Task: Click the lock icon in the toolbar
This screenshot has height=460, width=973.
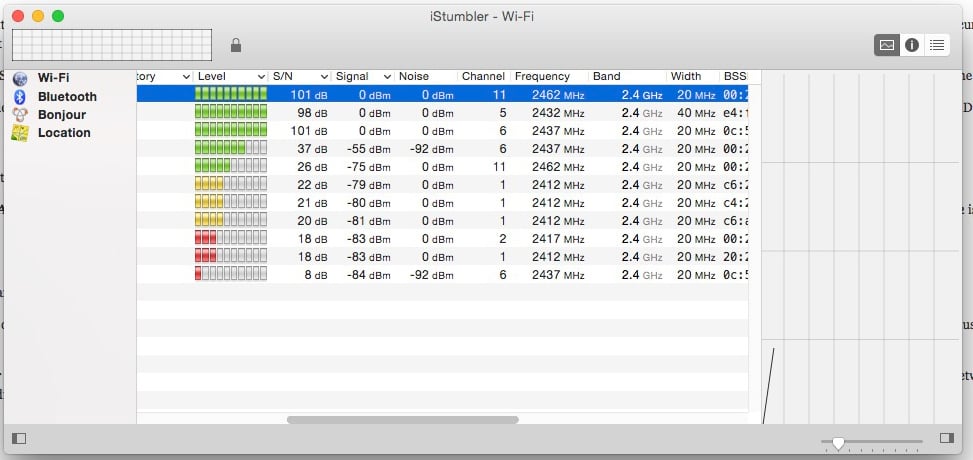Action: pyautogui.click(x=236, y=45)
